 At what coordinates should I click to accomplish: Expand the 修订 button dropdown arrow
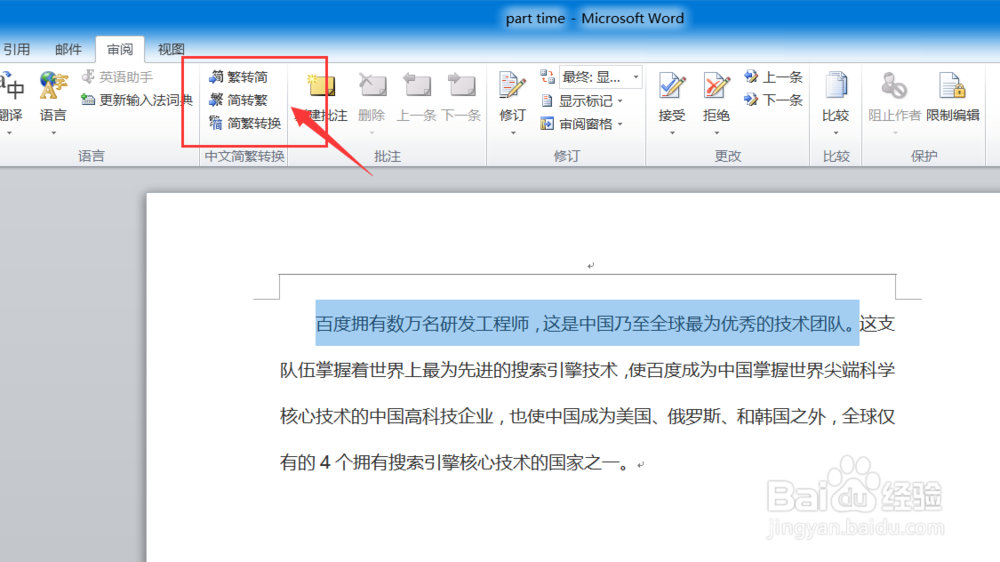click(513, 133)
